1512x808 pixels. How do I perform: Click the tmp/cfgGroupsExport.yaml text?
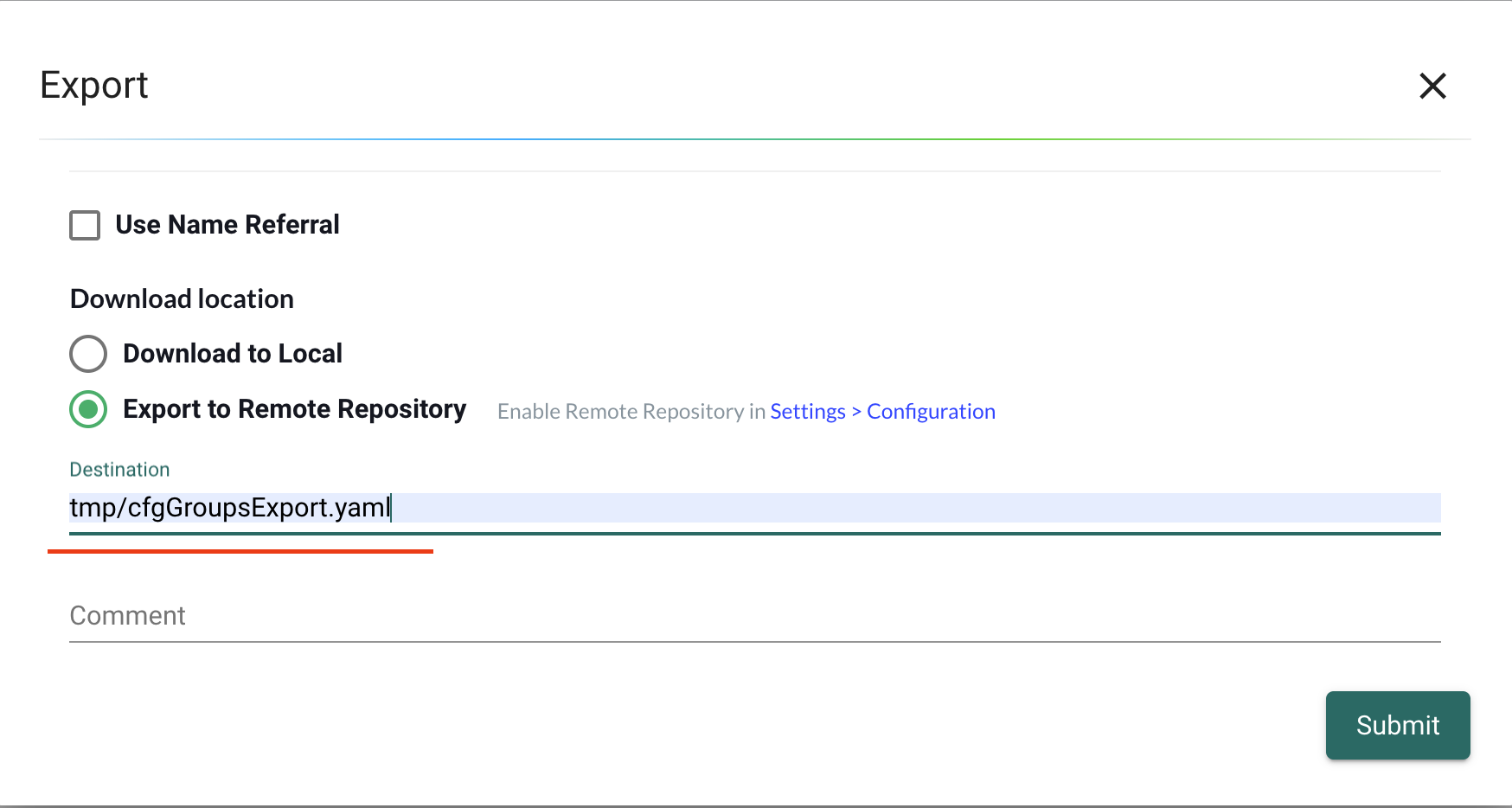(229, 508)
